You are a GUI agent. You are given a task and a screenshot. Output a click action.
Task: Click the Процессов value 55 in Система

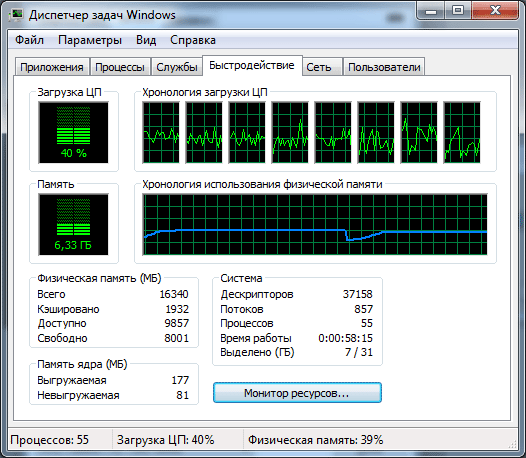(x=367, y=323)
